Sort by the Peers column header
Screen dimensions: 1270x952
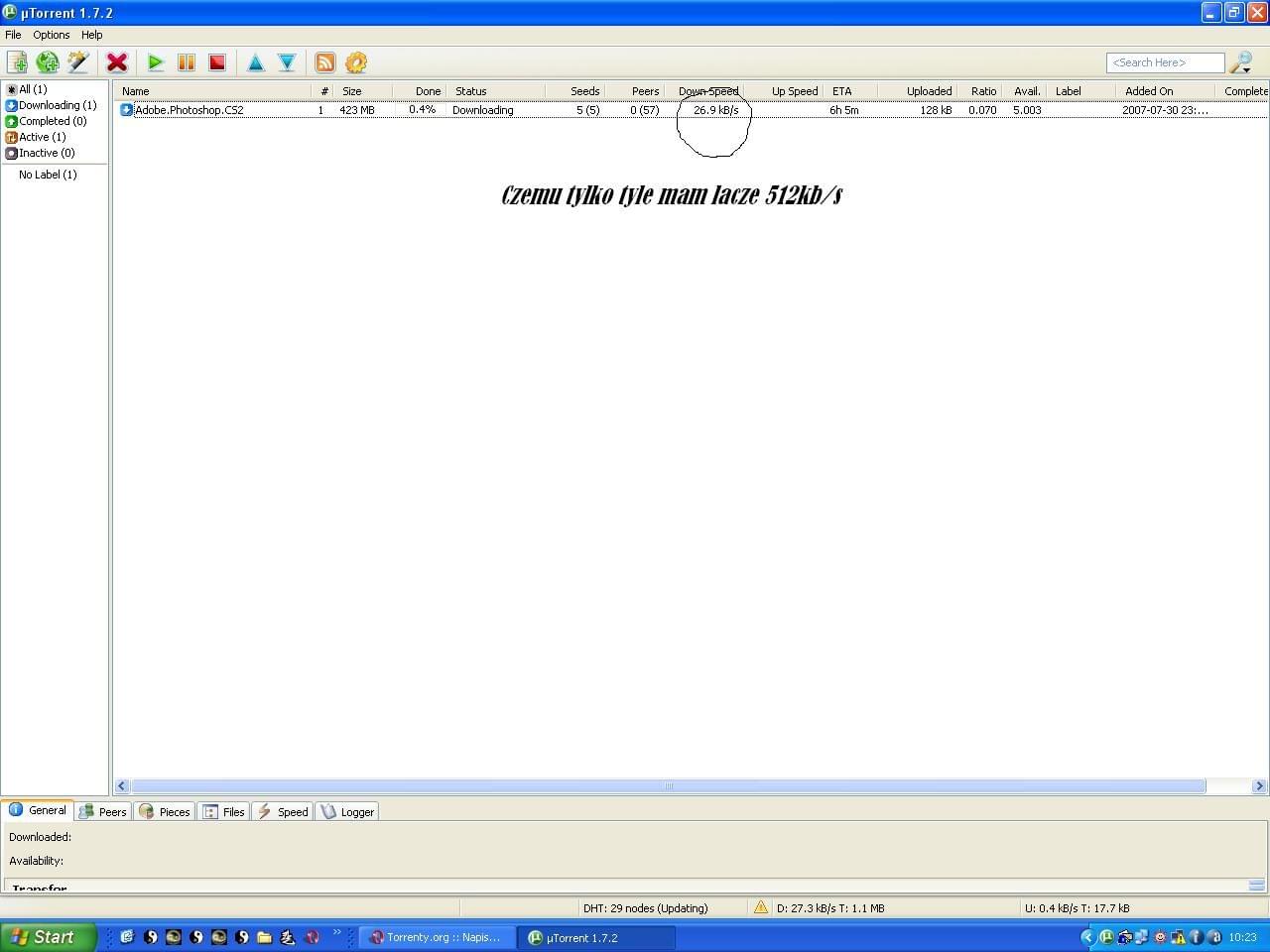634,91
